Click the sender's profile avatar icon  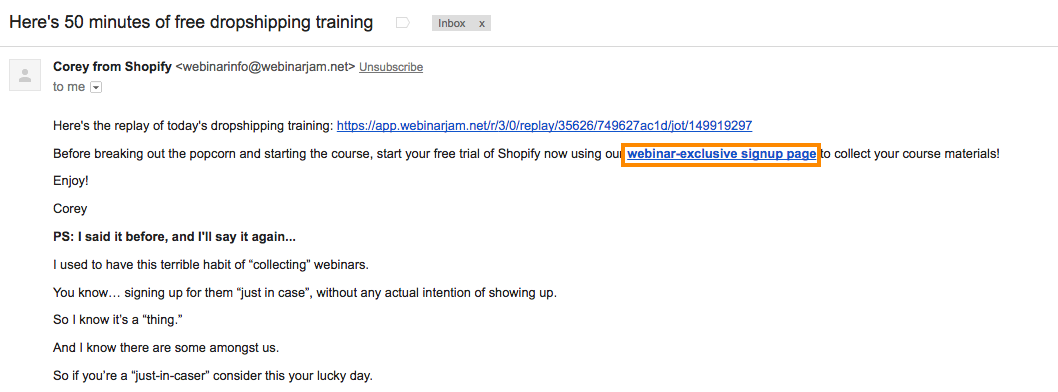[x=25, y=75]
